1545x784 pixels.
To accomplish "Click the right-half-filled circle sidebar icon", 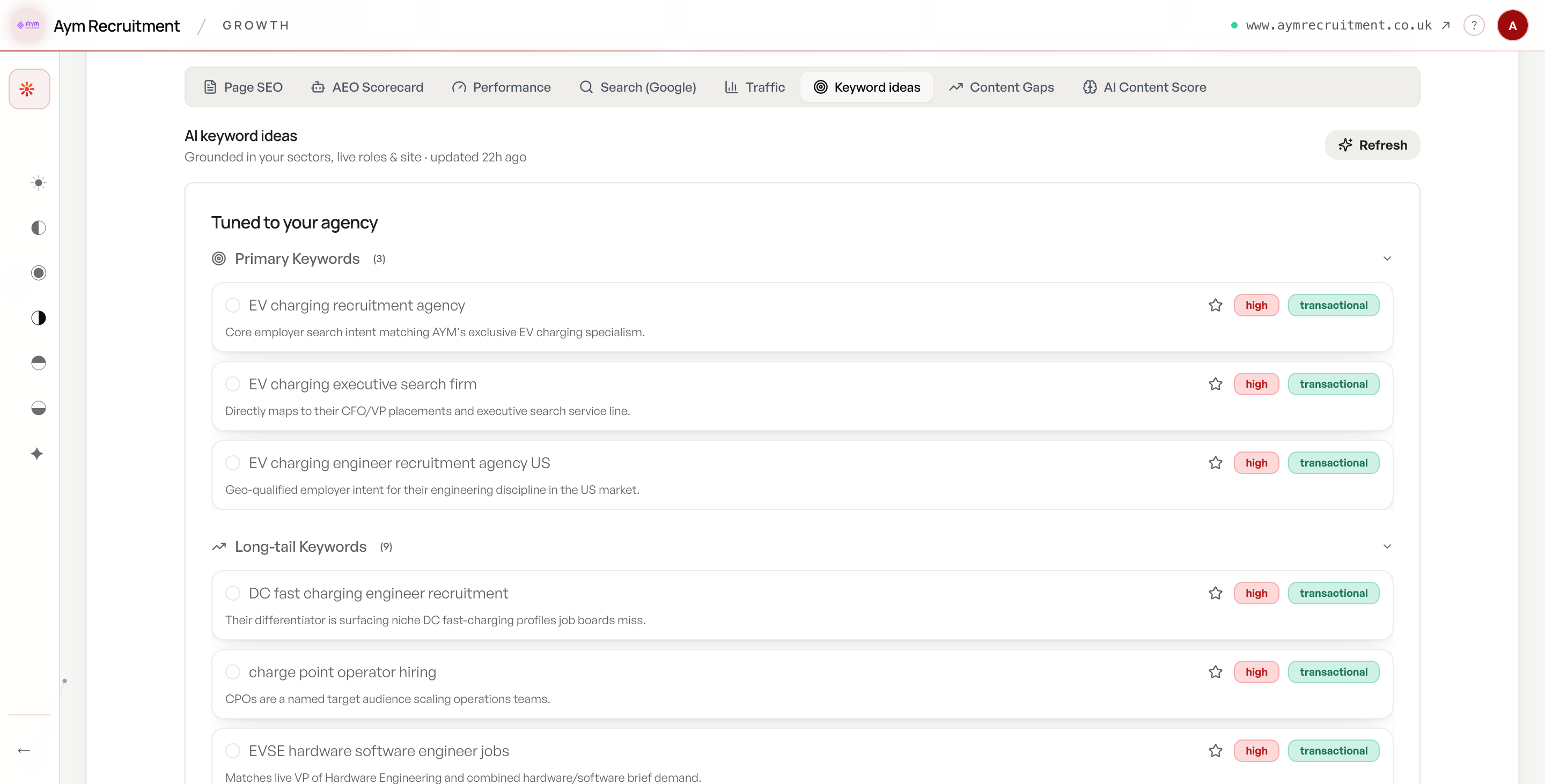I will coord(39,317).
